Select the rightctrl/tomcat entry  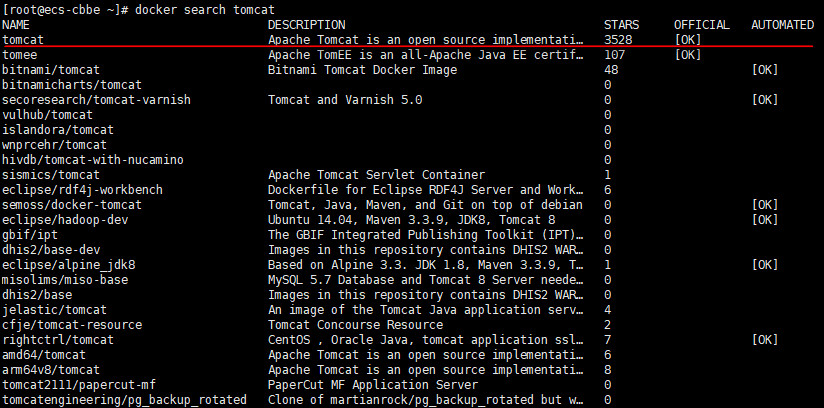pyautogui.click(x=58, y=340)
